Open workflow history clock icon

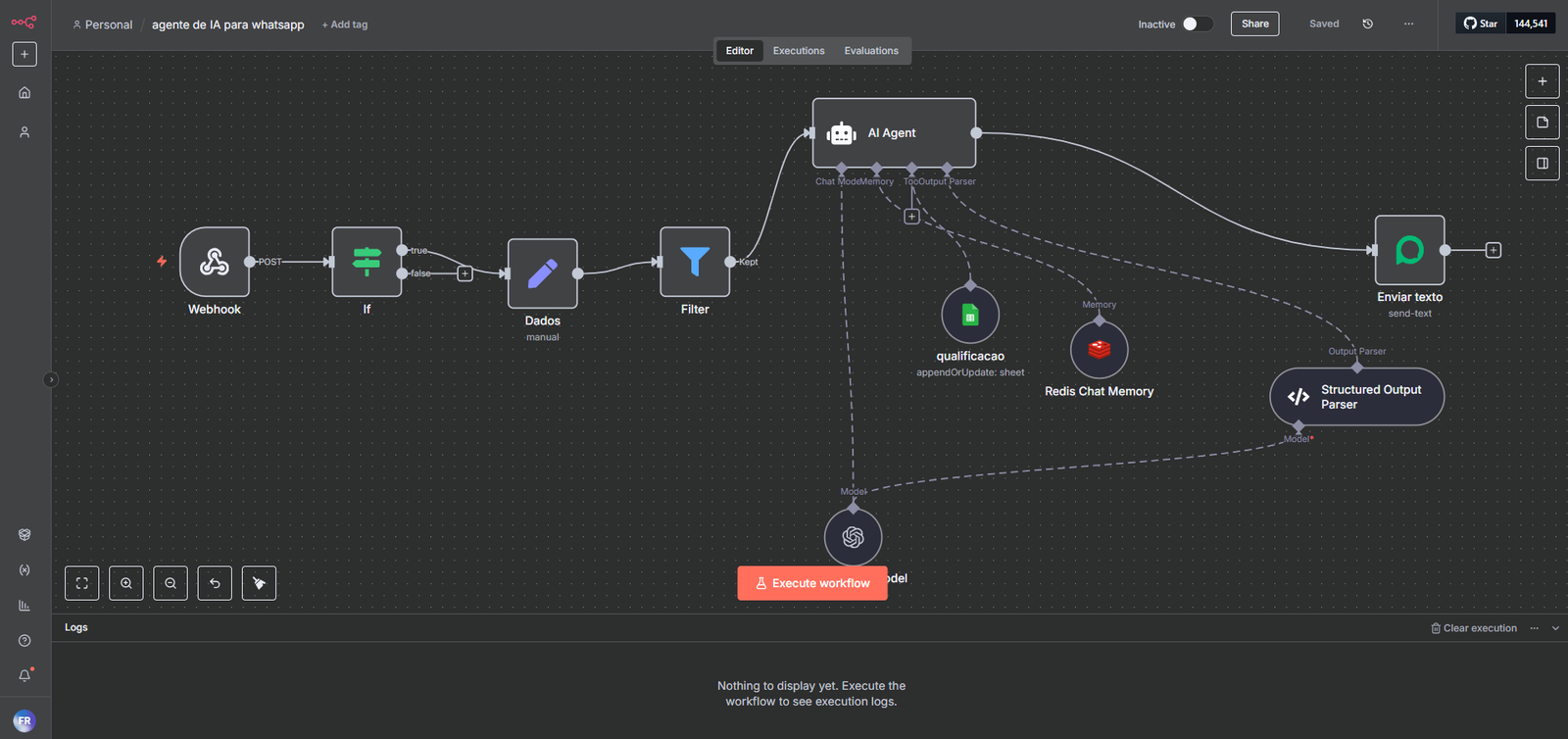coord(1368,24)
